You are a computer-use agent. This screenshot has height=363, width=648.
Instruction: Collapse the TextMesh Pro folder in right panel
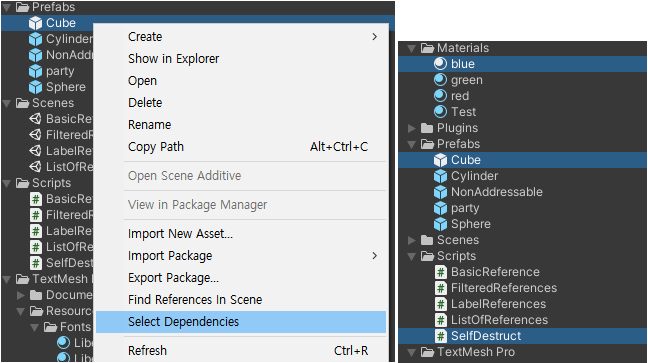[412, 352]
